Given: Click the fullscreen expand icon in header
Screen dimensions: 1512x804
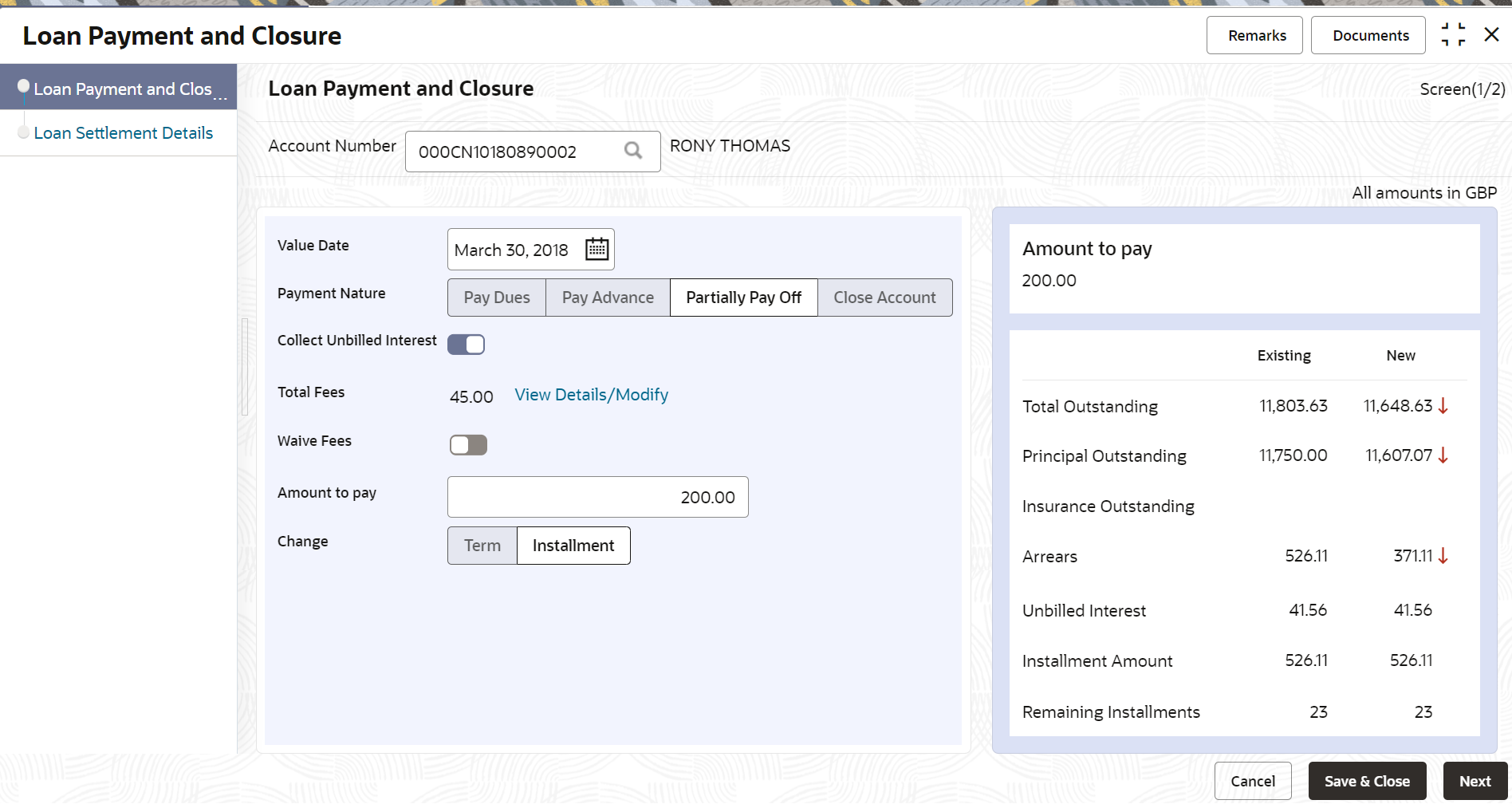Looking at the screenshot, I should (1453, 35).
